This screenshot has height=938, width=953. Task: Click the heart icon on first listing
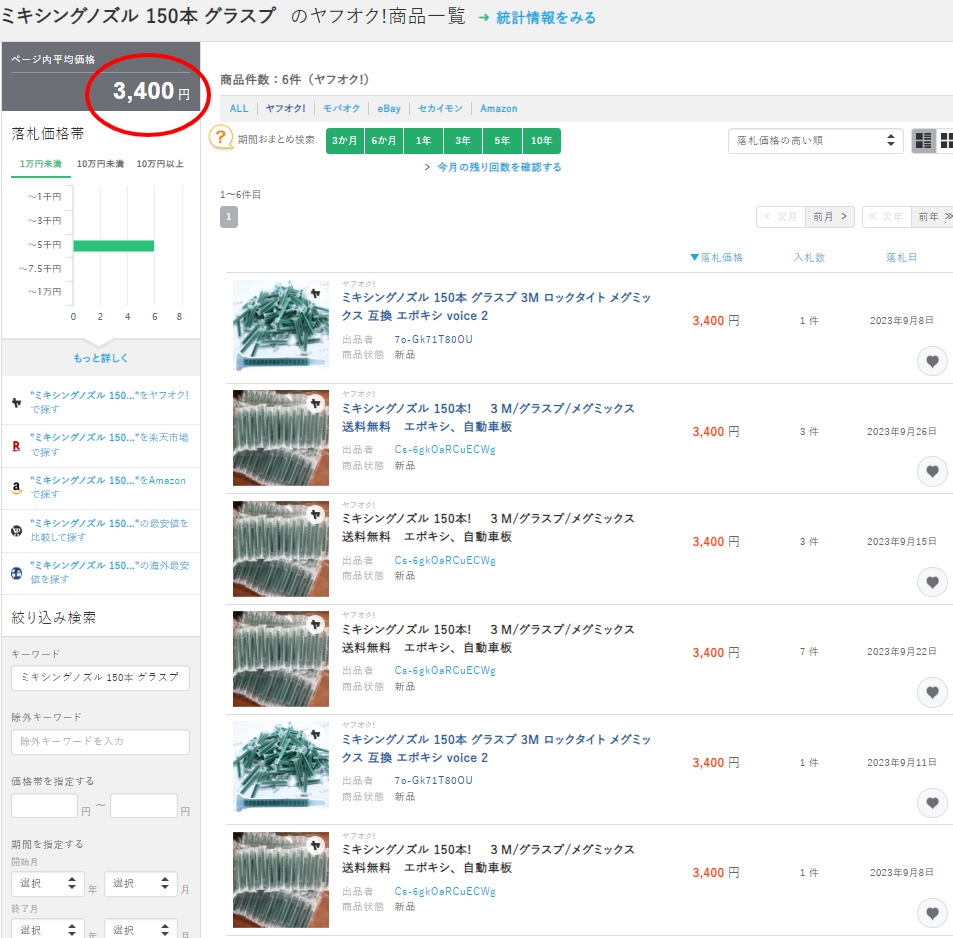932,361
